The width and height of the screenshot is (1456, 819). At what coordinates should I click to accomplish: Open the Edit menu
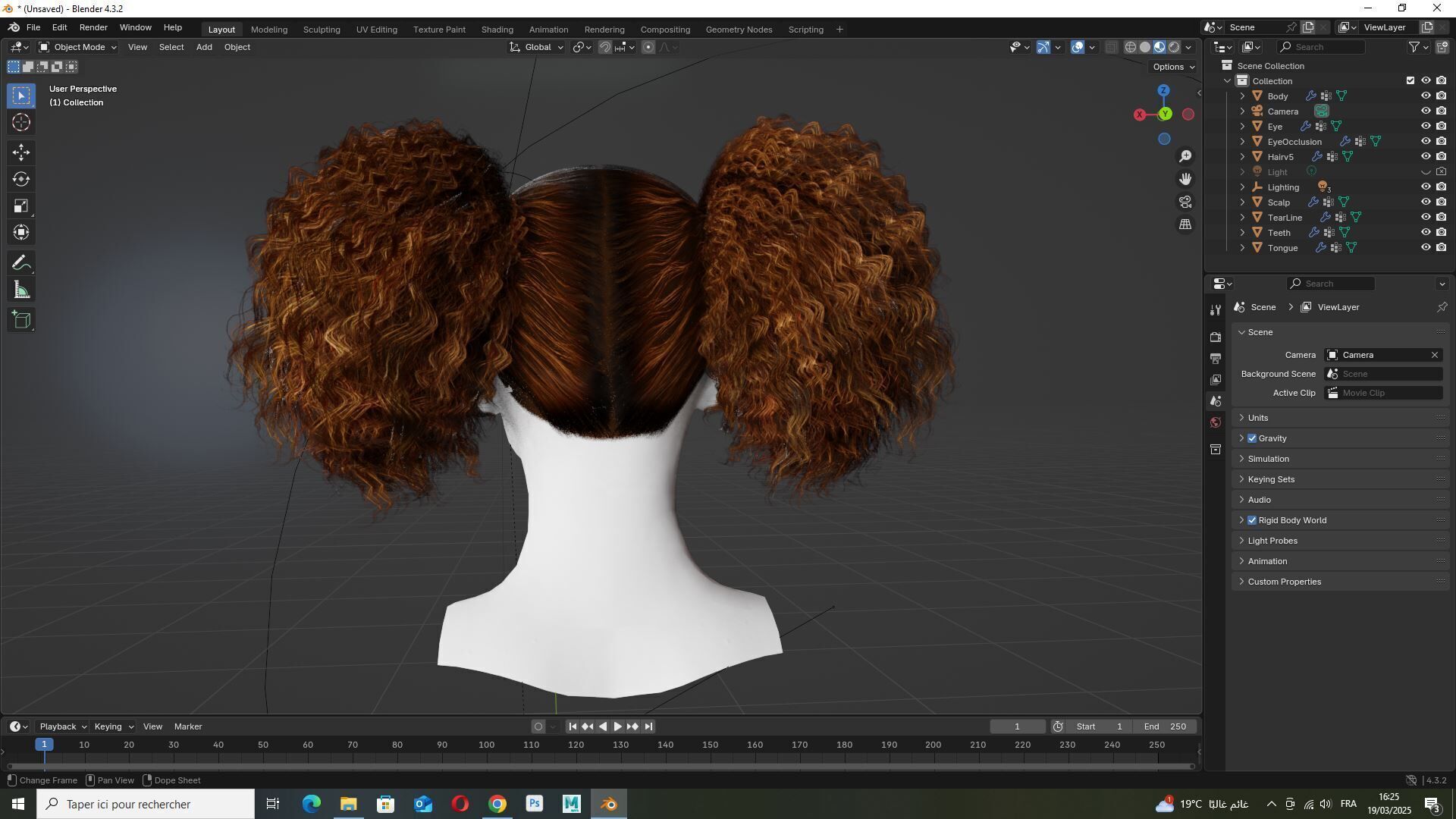click(x=59, y=27)
